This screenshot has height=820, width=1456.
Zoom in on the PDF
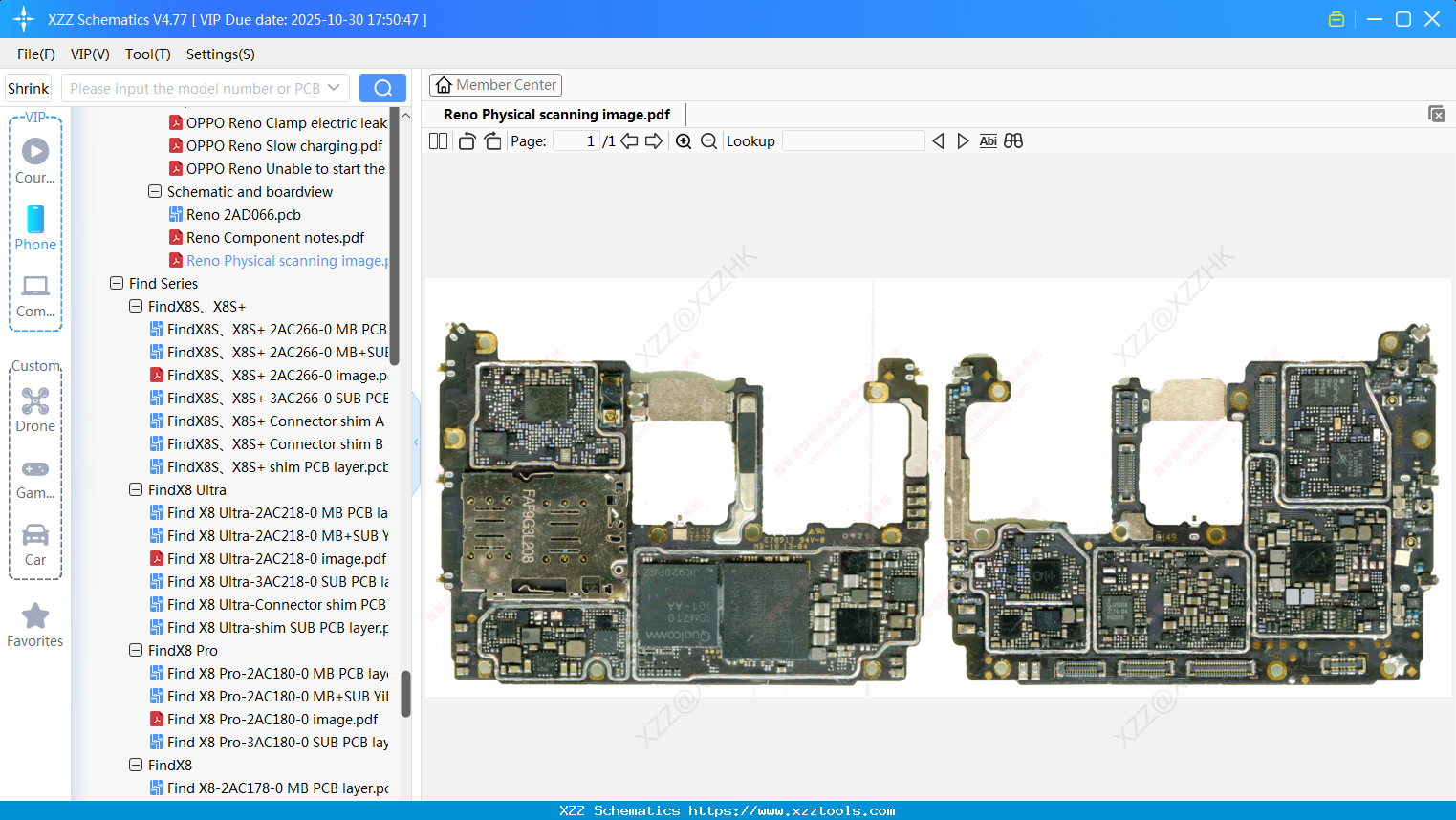coord(684,141)
